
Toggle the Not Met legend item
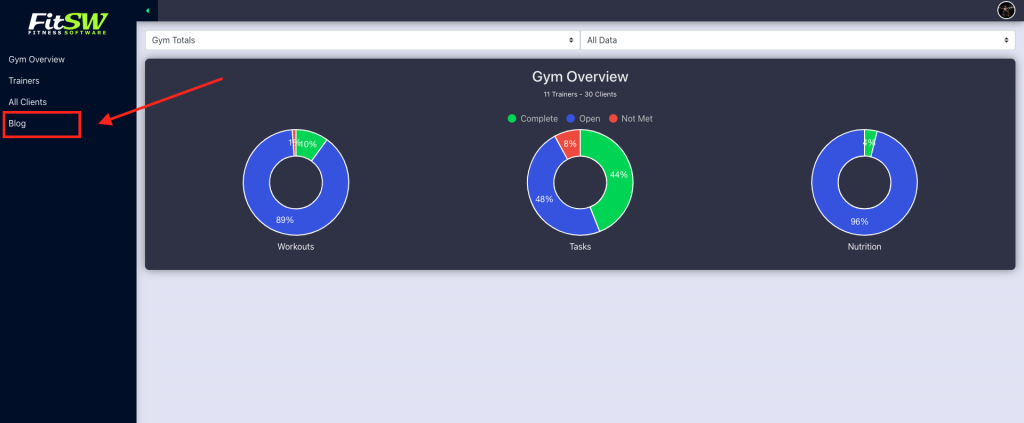631,119
